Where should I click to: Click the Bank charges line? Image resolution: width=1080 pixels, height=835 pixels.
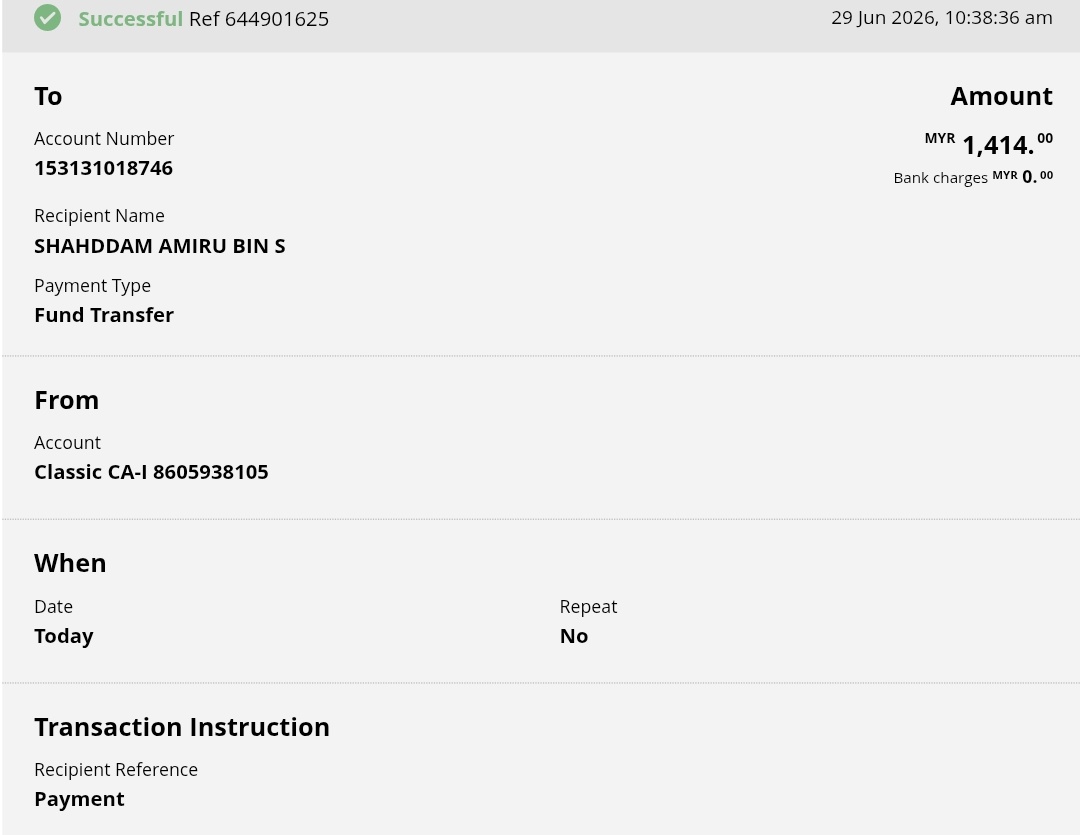pos(973,177)
